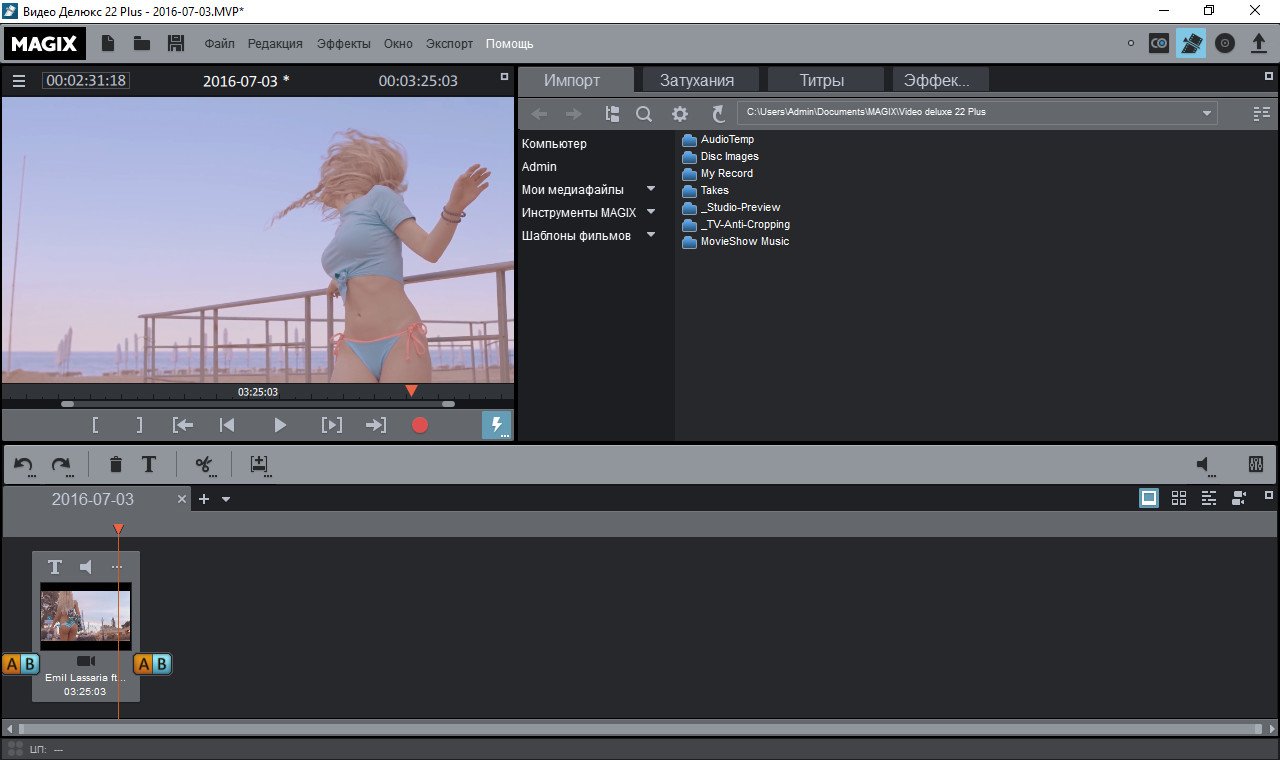The width and height of the screenshot is (1280, 760).
Task: Toggle timeline mode view
Action: coord(1209,498)
